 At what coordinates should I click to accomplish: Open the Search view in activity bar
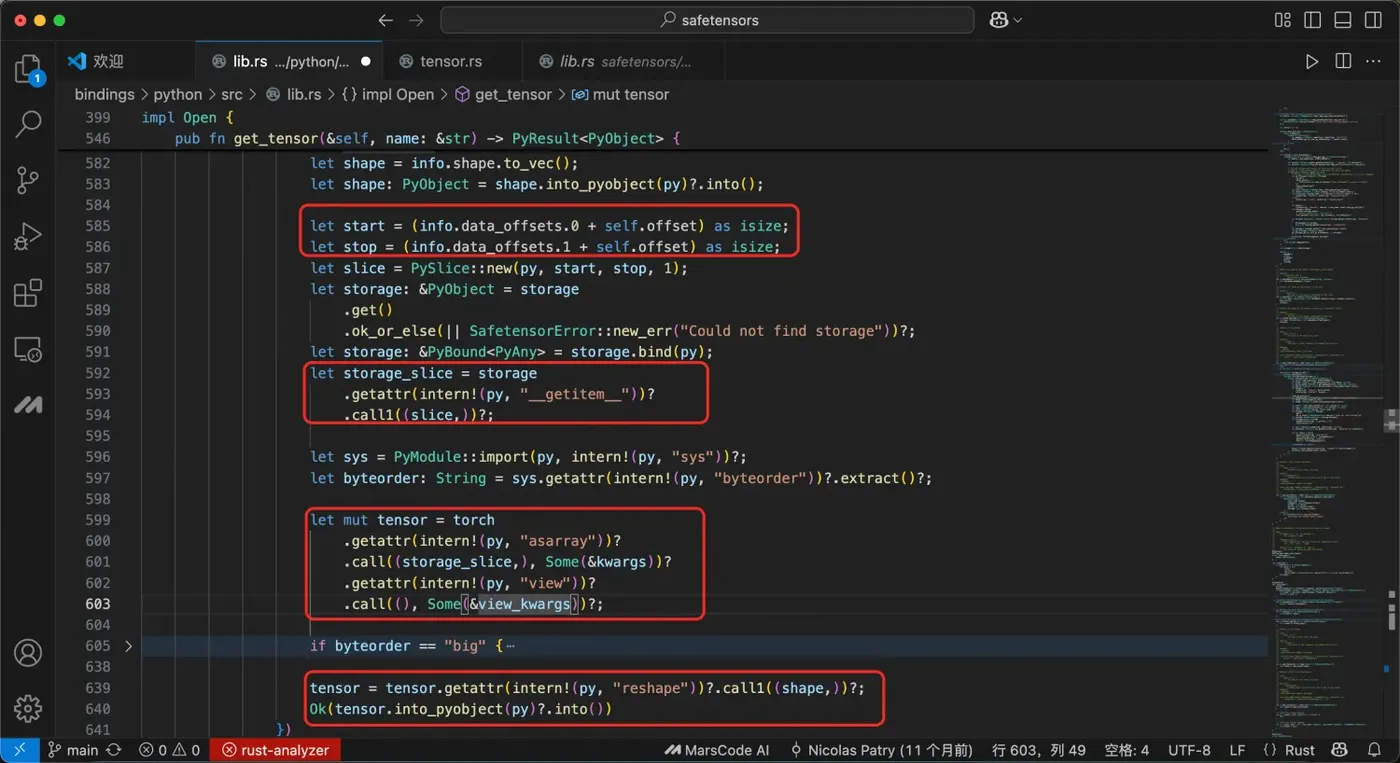(28, 124)
